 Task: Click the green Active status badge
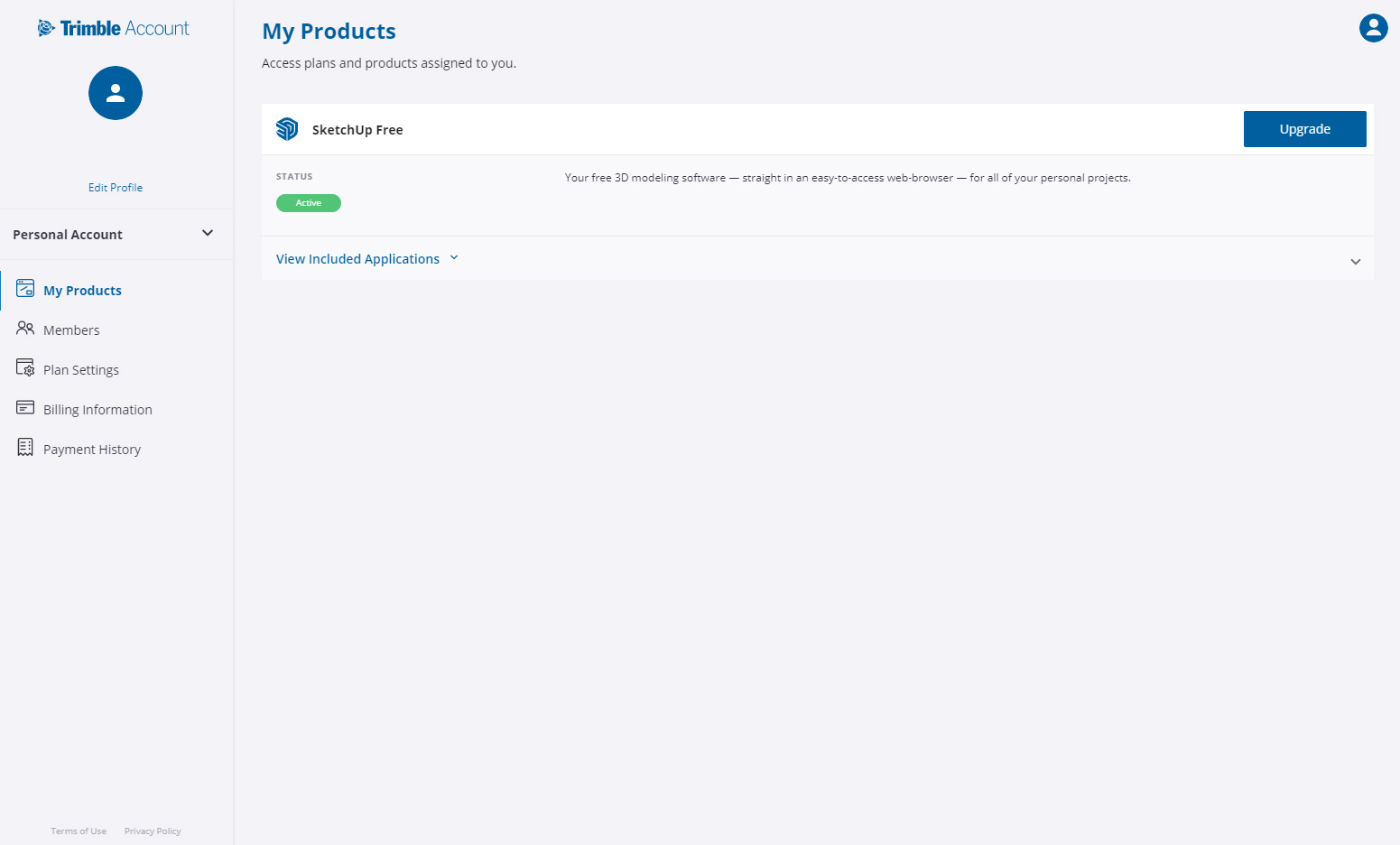point(309,203)
